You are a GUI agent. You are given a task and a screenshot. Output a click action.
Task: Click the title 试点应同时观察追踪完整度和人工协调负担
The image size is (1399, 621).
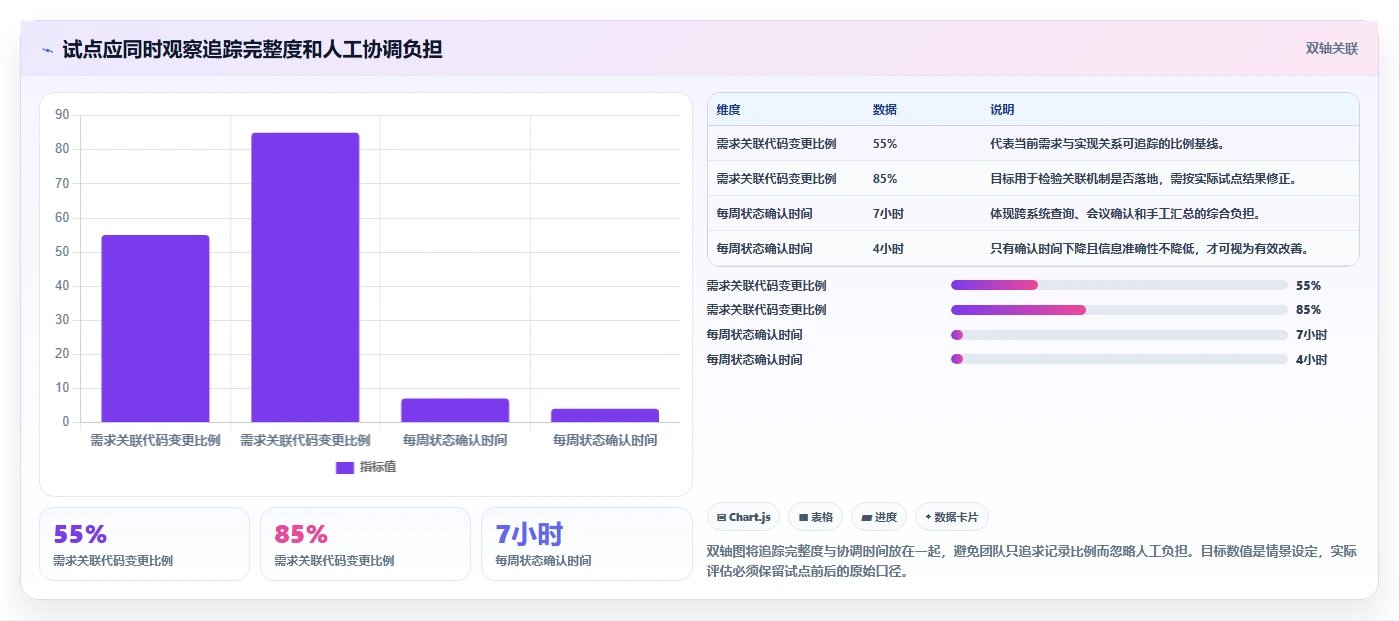pos(252,49)
